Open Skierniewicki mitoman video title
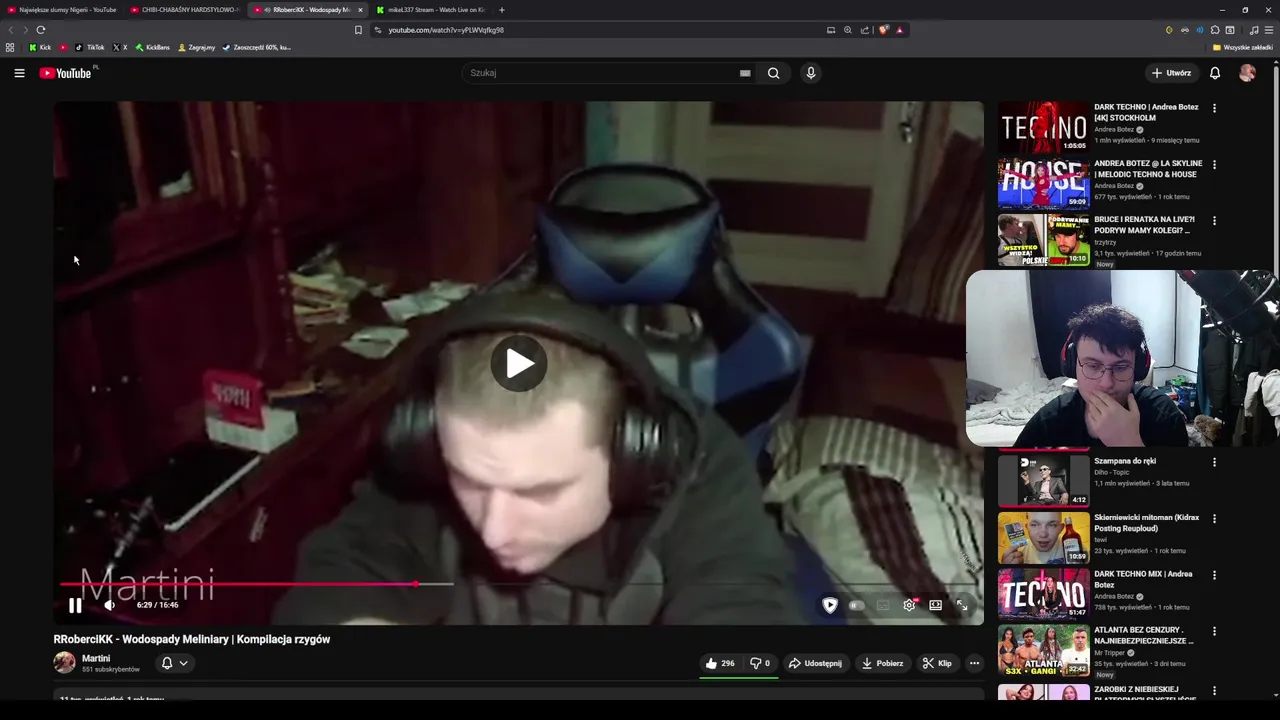The width and height of the screenshot is (1280, 720). coord(1146,523)
